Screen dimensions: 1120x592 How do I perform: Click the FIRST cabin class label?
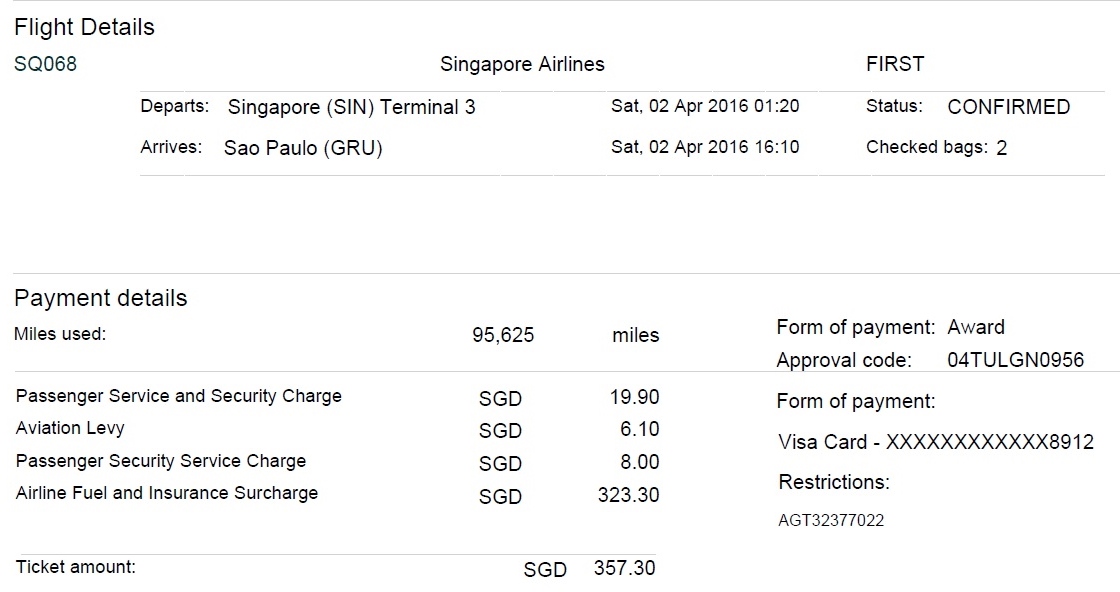click(895, 64)
